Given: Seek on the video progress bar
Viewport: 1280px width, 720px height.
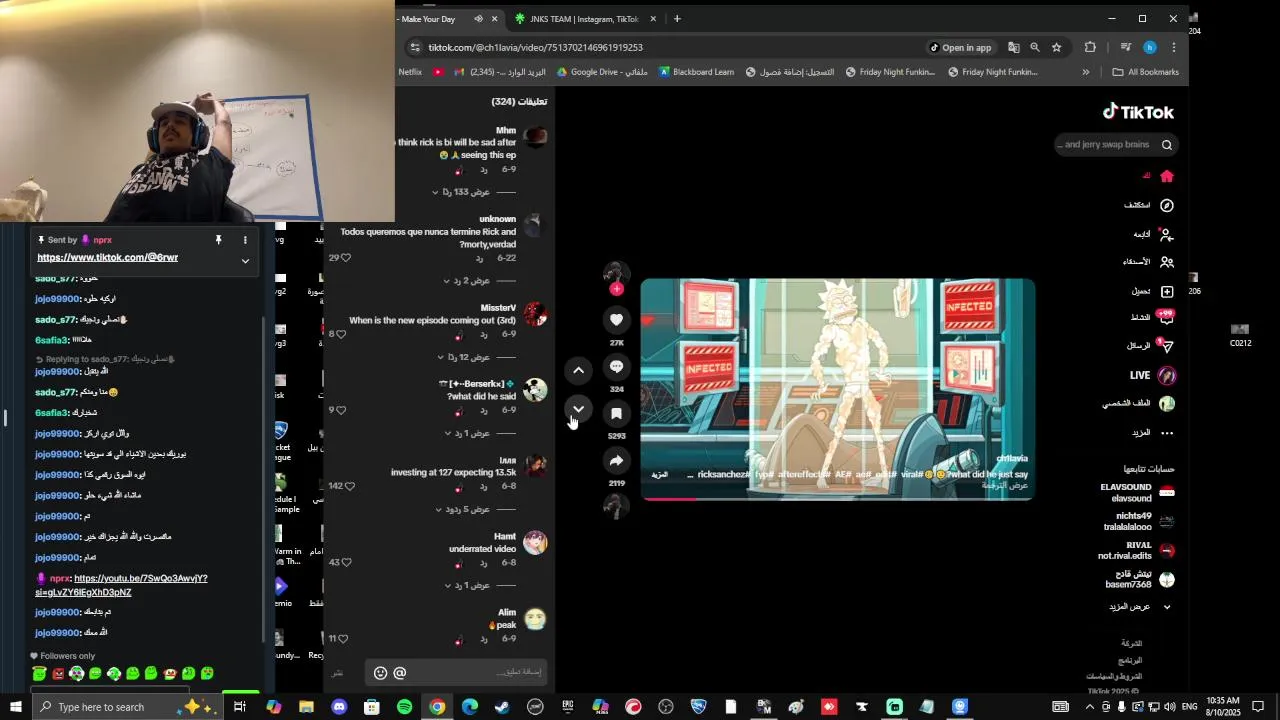Looking at the screenshot, I should pyautogui.click(x=837, y=498).
